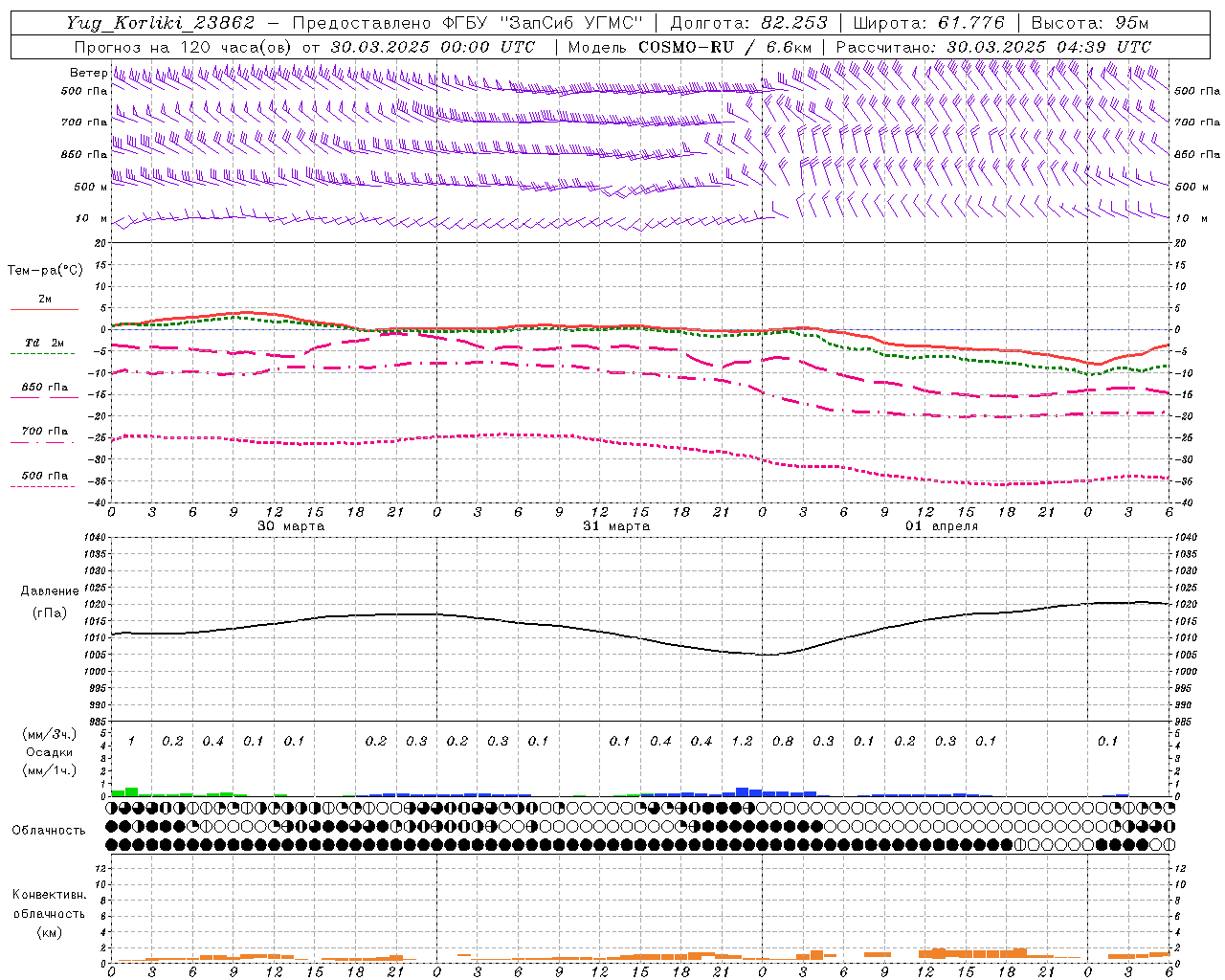Click the red line sample under the 2м legend
1225x980 pixels.
44,309
